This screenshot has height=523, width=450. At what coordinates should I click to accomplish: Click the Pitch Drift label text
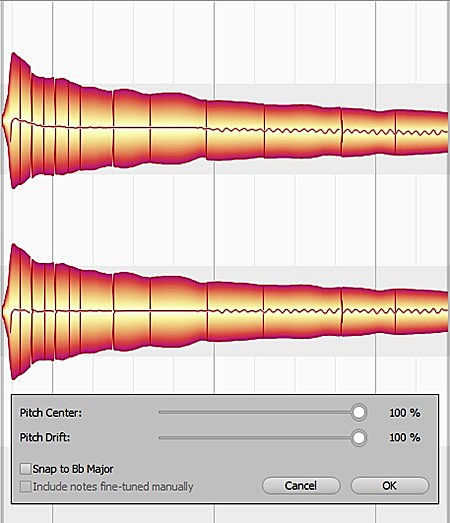(45, 437)
